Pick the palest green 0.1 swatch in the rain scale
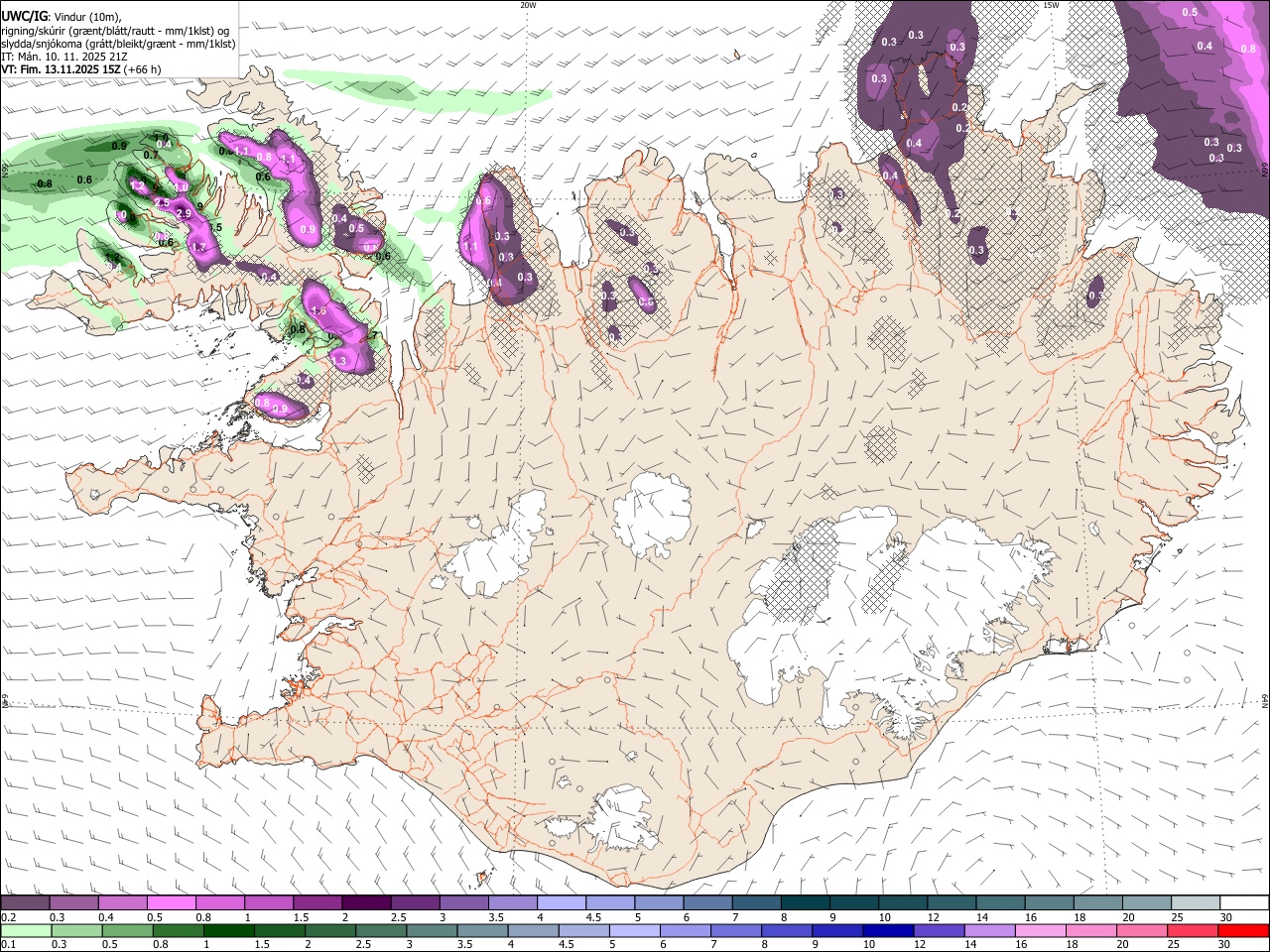The height and width of the screenshot is (952, 1270). click(27, 931)
